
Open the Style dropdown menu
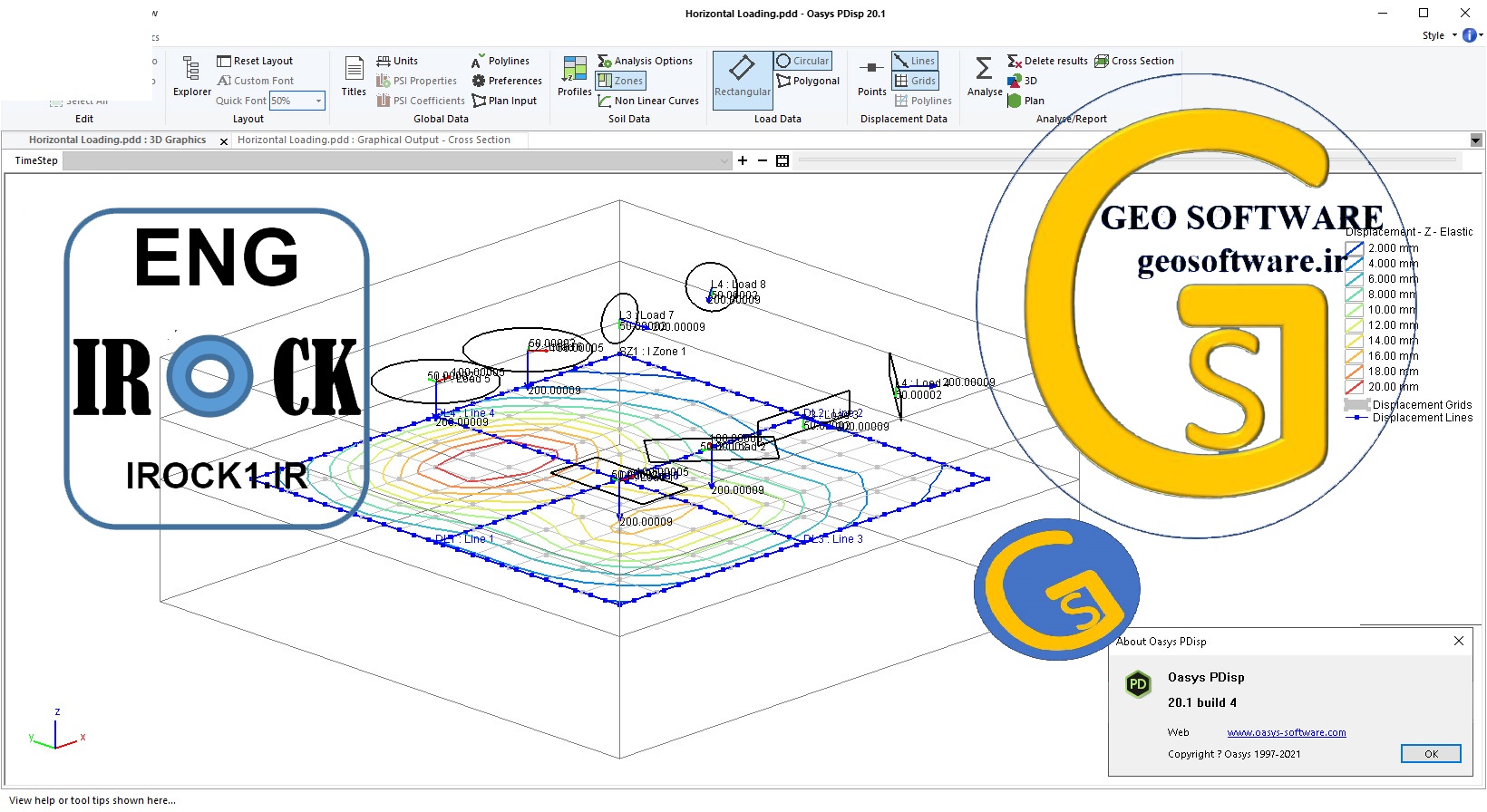click(1438, 35)
